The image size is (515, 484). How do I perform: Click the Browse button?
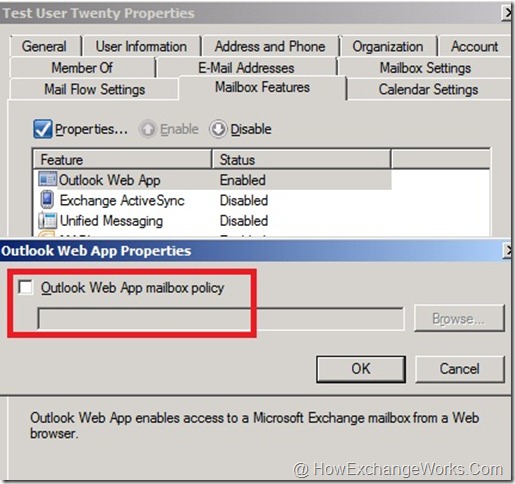[x=459, y=319]
